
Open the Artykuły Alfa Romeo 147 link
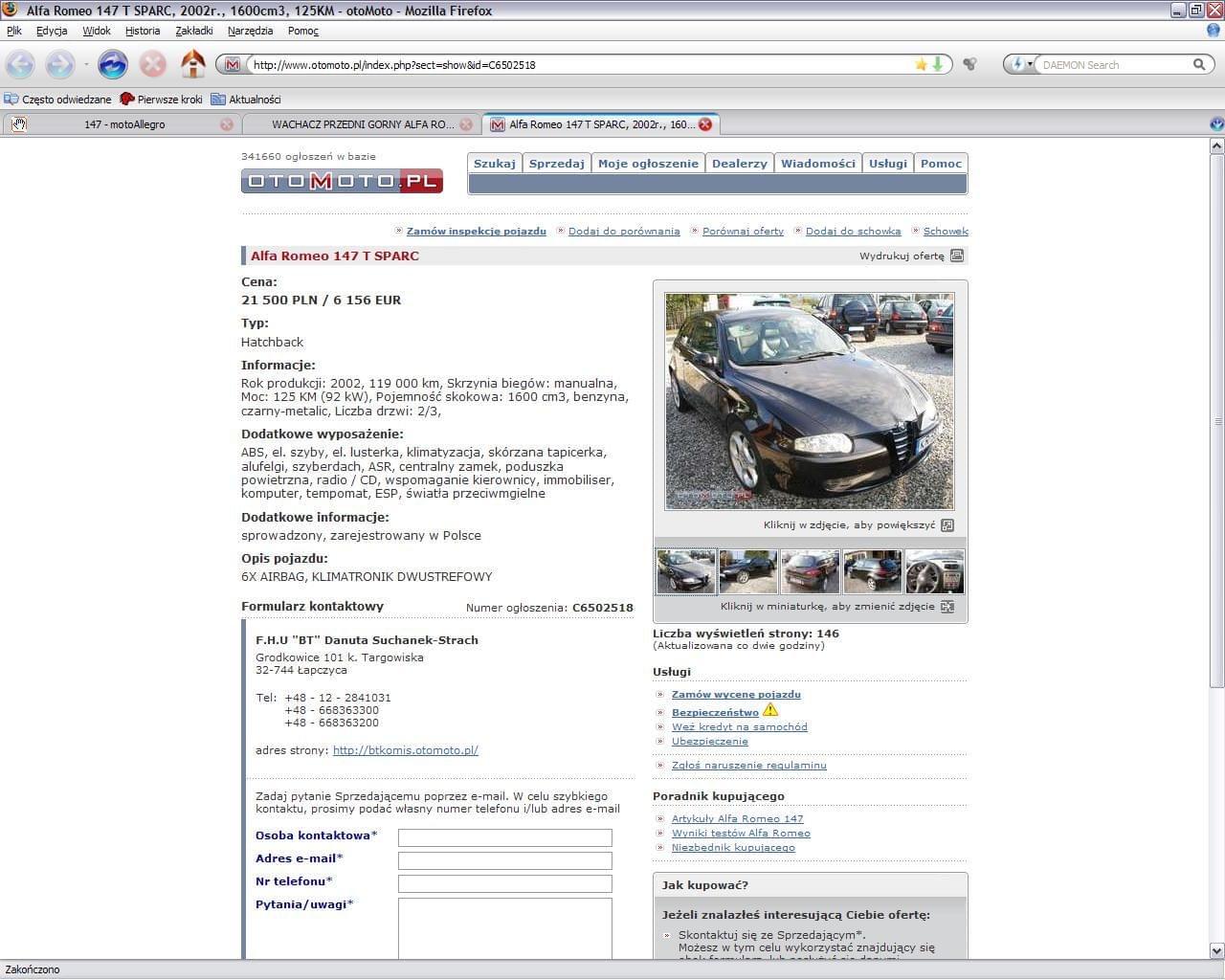coord(738,818)
